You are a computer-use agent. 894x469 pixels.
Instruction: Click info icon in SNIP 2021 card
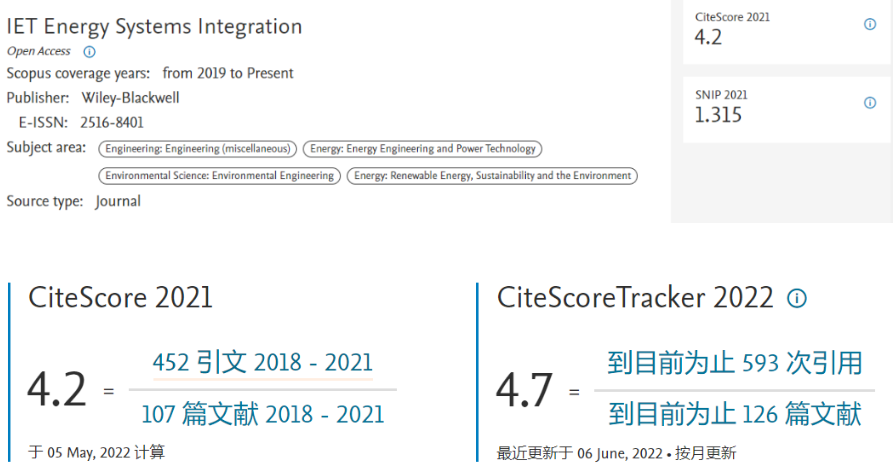[x=870, y=102]
